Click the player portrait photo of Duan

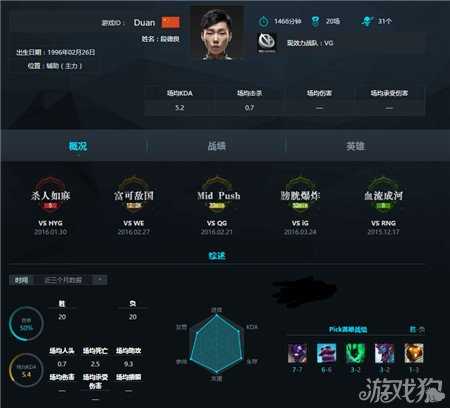[217, 33]
